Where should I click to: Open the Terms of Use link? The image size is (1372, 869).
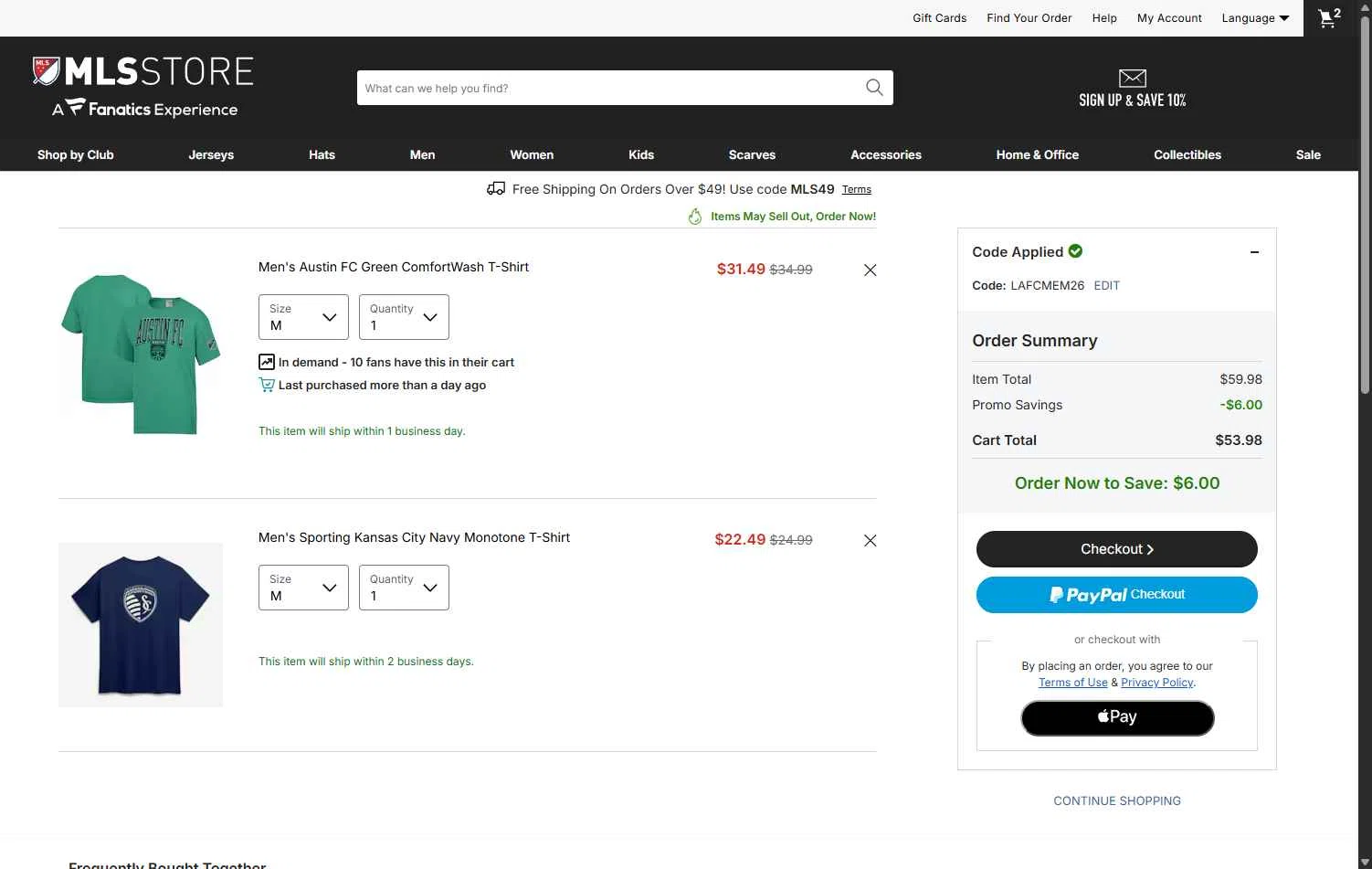[1072, 683]
